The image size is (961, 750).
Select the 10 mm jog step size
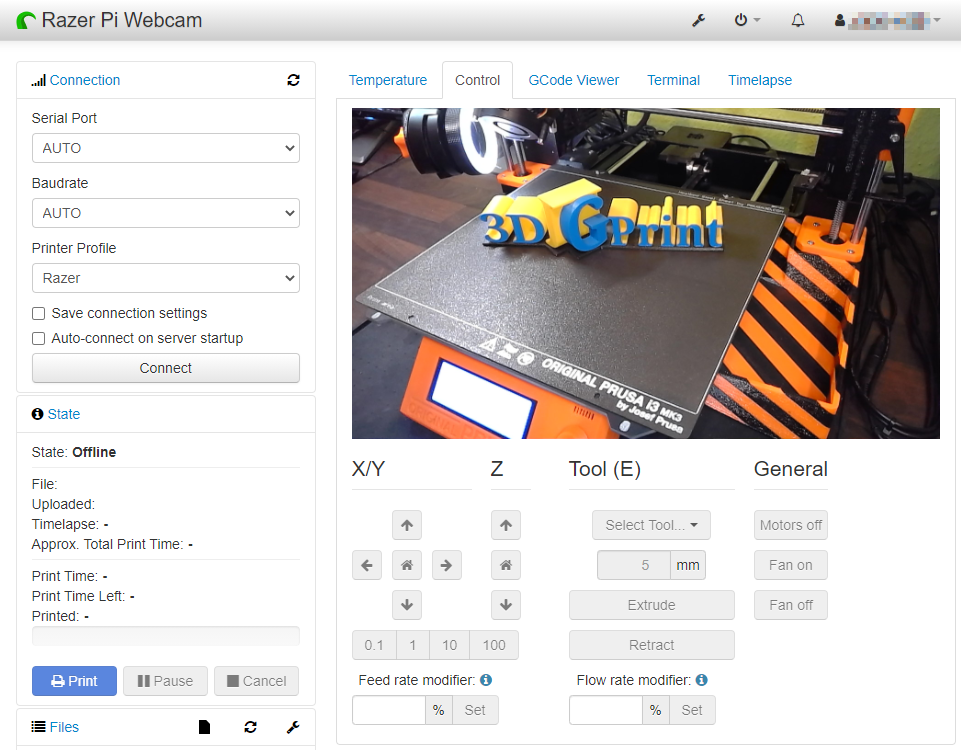click(x=450, y=645)
